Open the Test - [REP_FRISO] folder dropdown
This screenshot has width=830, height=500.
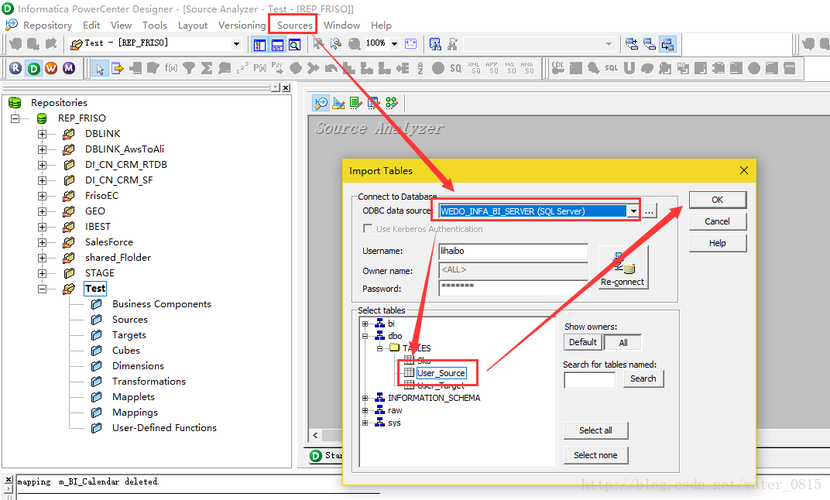[x=237, y=44]
